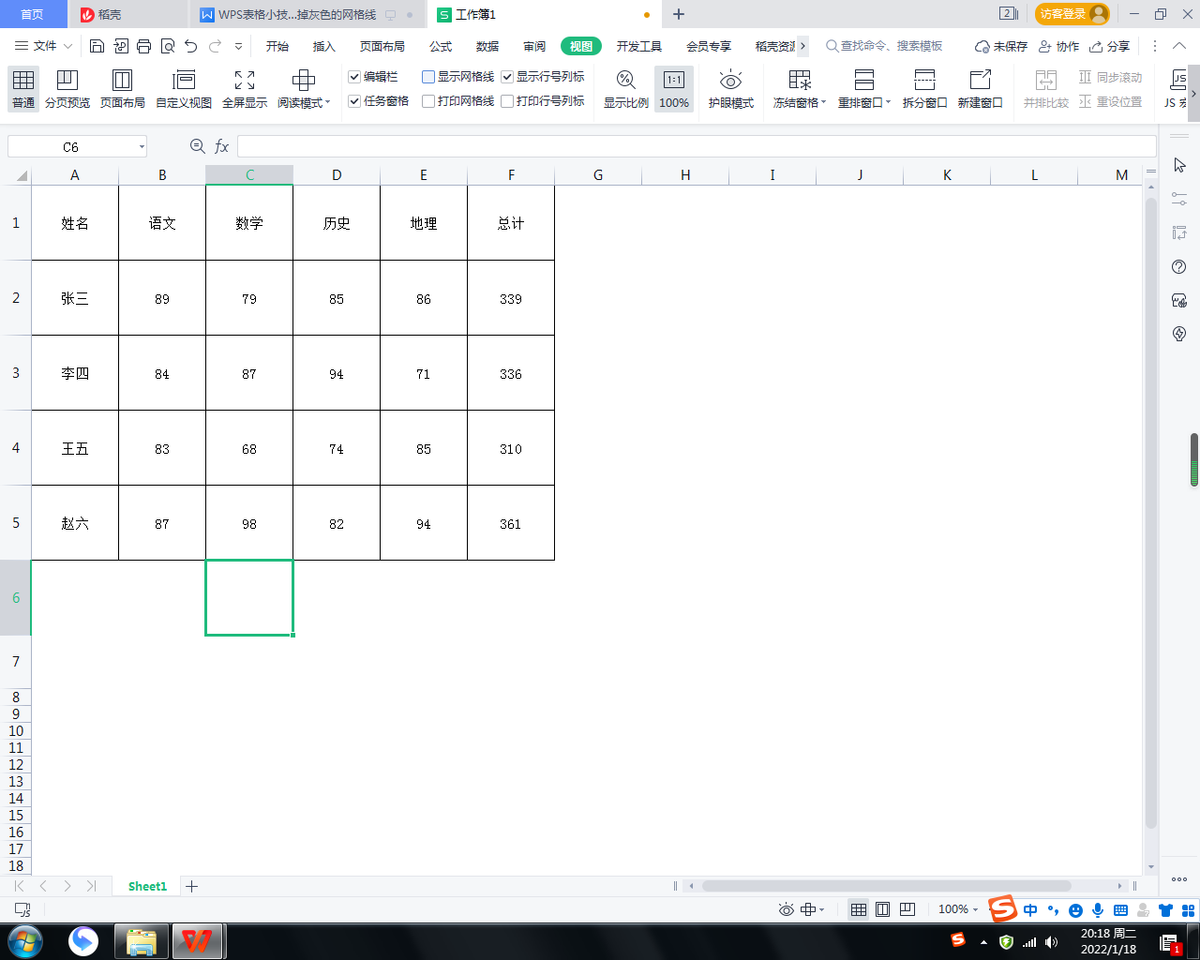Toggle the 任务窗格 checkbox

[x=354, y=101]
